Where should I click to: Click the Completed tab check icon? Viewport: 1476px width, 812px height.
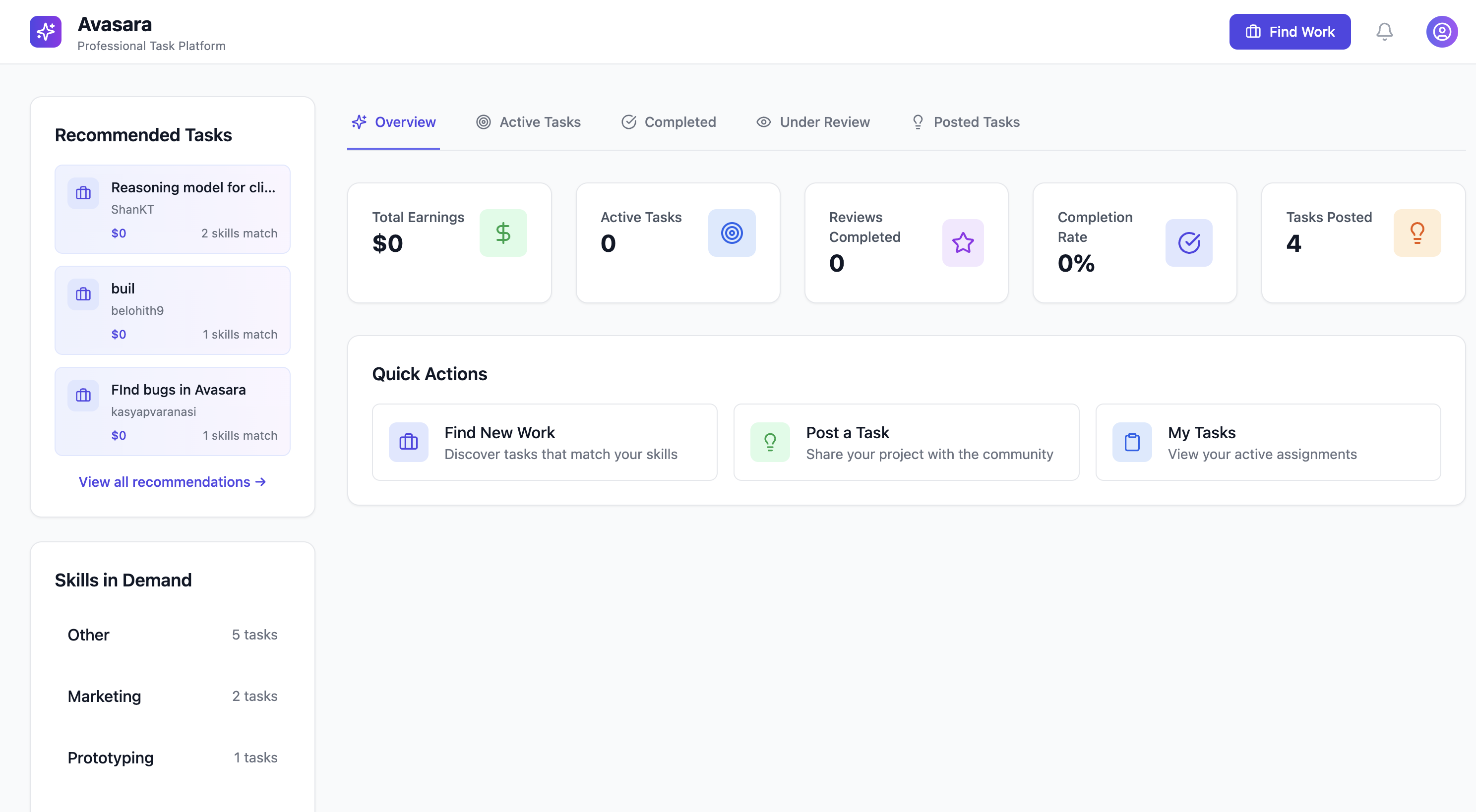tap(628, 122)
